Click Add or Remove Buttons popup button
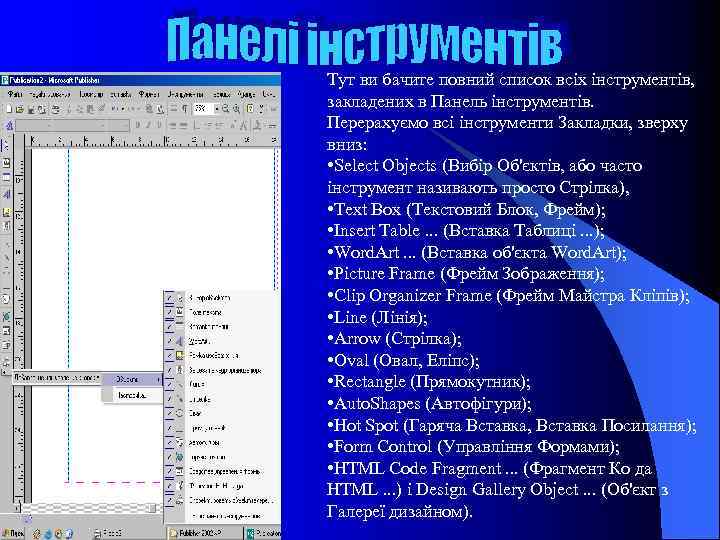 pyautogui.click(x=56, y=378)
